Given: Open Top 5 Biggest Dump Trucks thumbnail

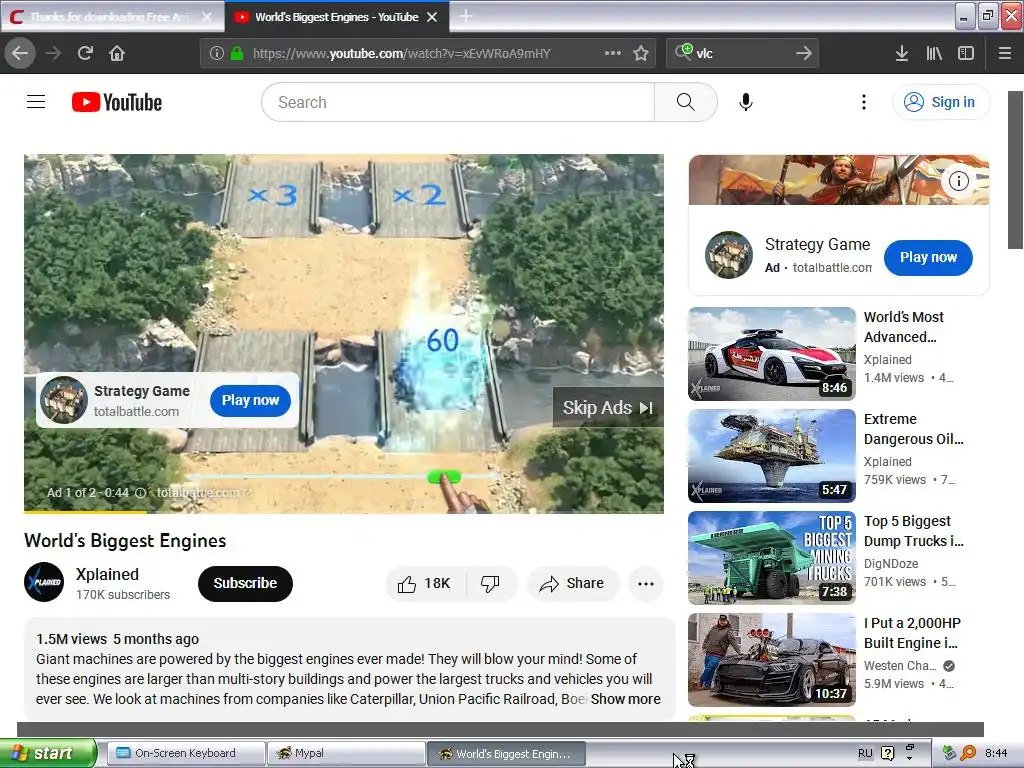Looking at the screenshot, I should pos(771,558).
